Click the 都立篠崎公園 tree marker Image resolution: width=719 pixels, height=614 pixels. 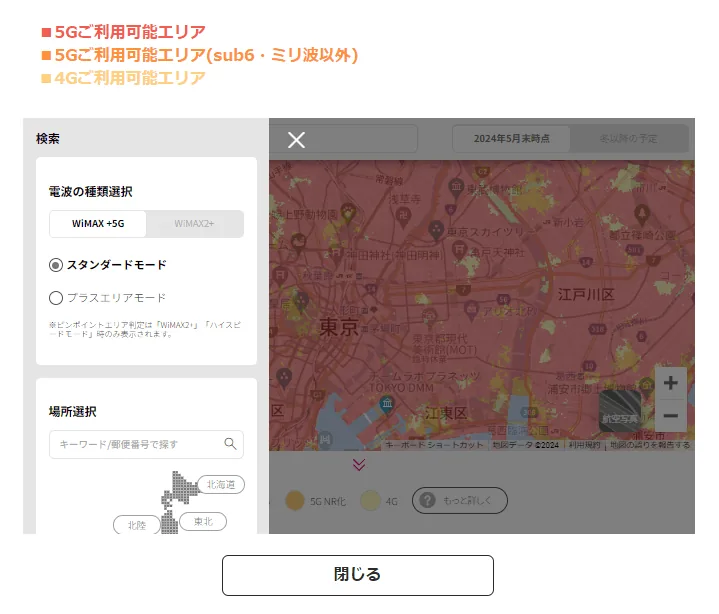point(642,214)
